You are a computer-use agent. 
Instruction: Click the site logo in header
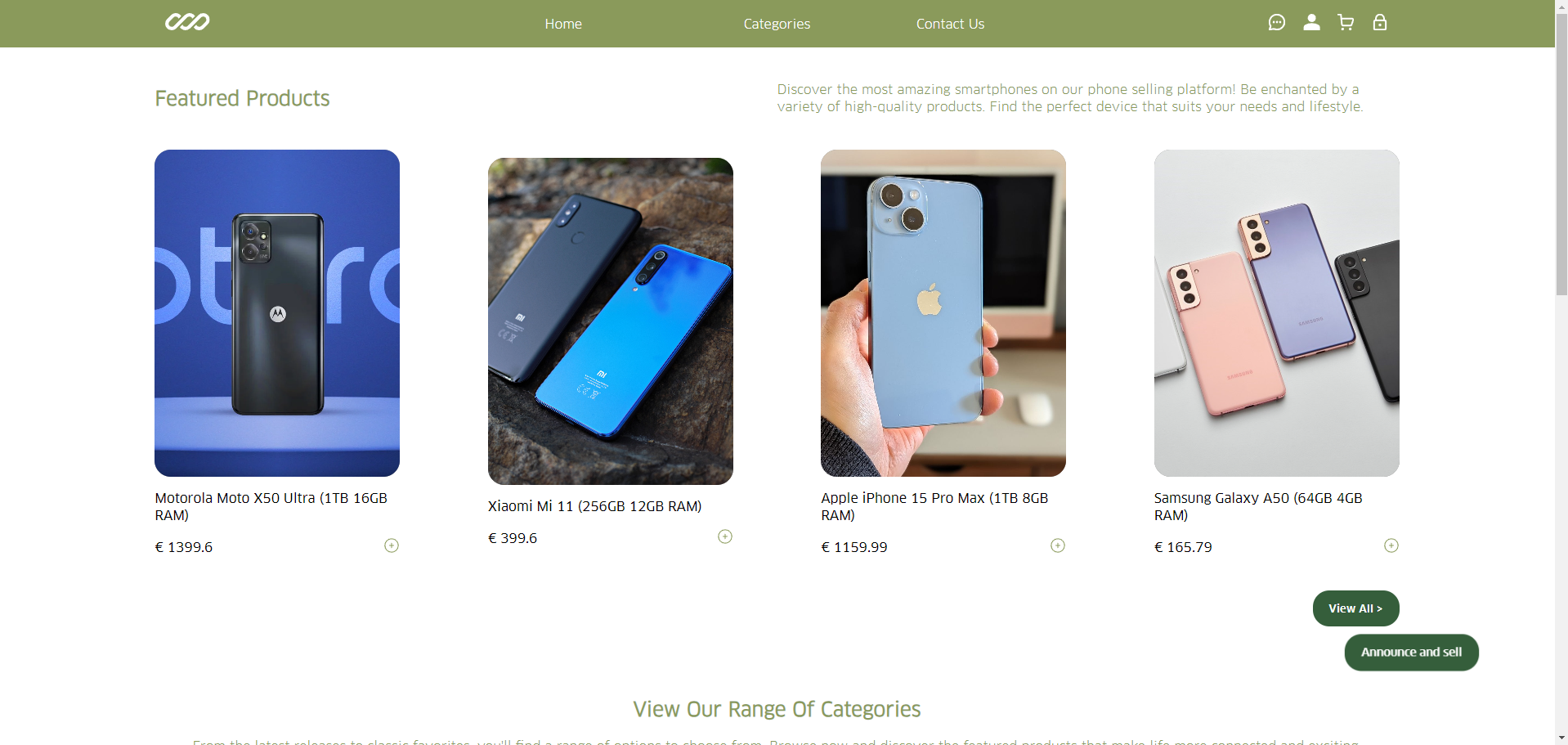click(187, 22)
